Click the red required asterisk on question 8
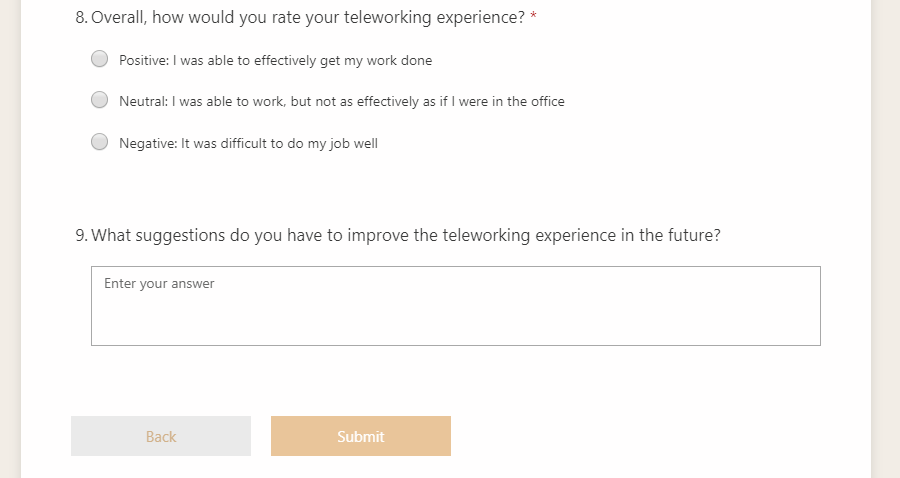The image size is (900, 478). [534, 18]
